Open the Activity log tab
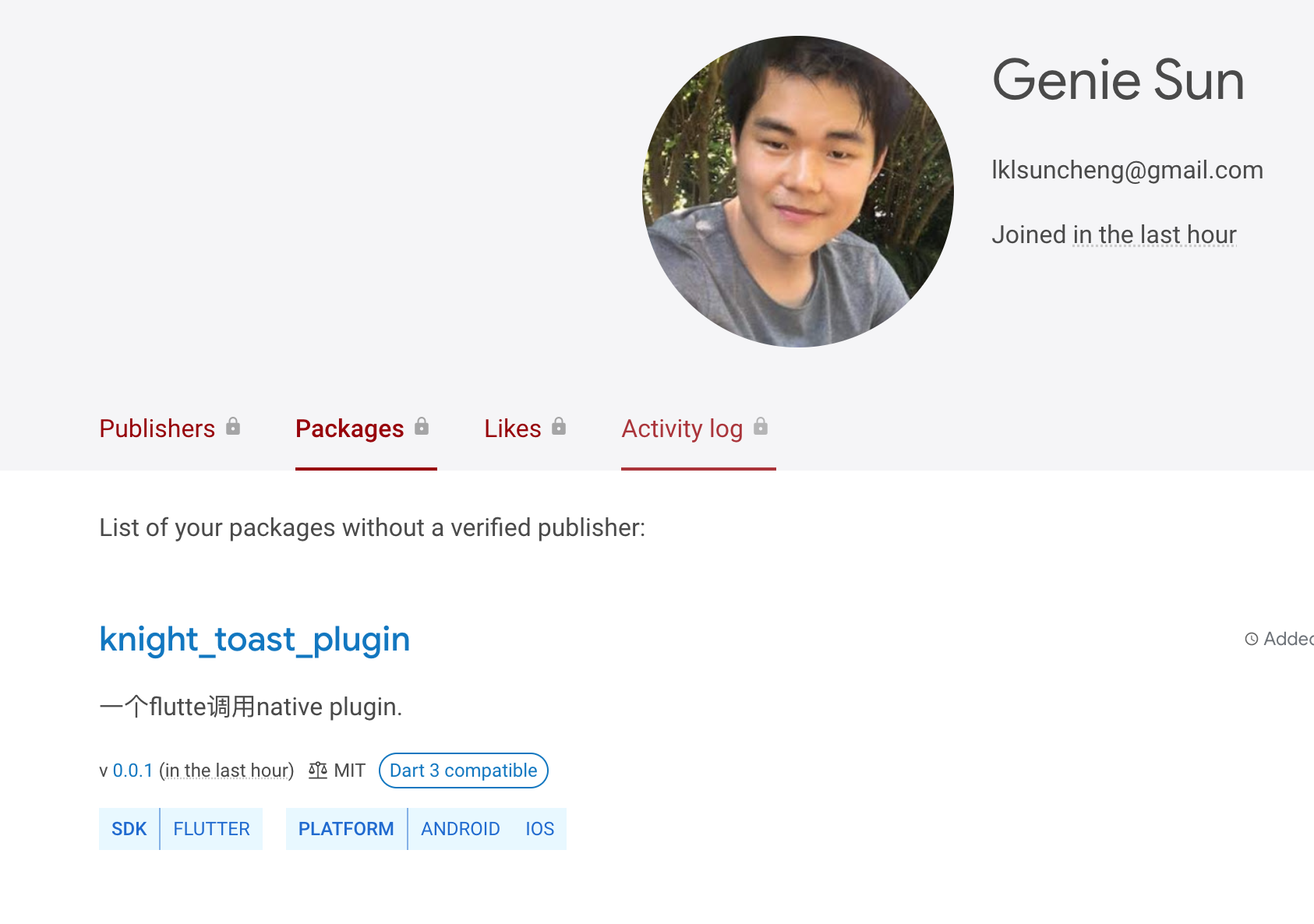This screenshot has height=924, width=1314. (682, 428)
